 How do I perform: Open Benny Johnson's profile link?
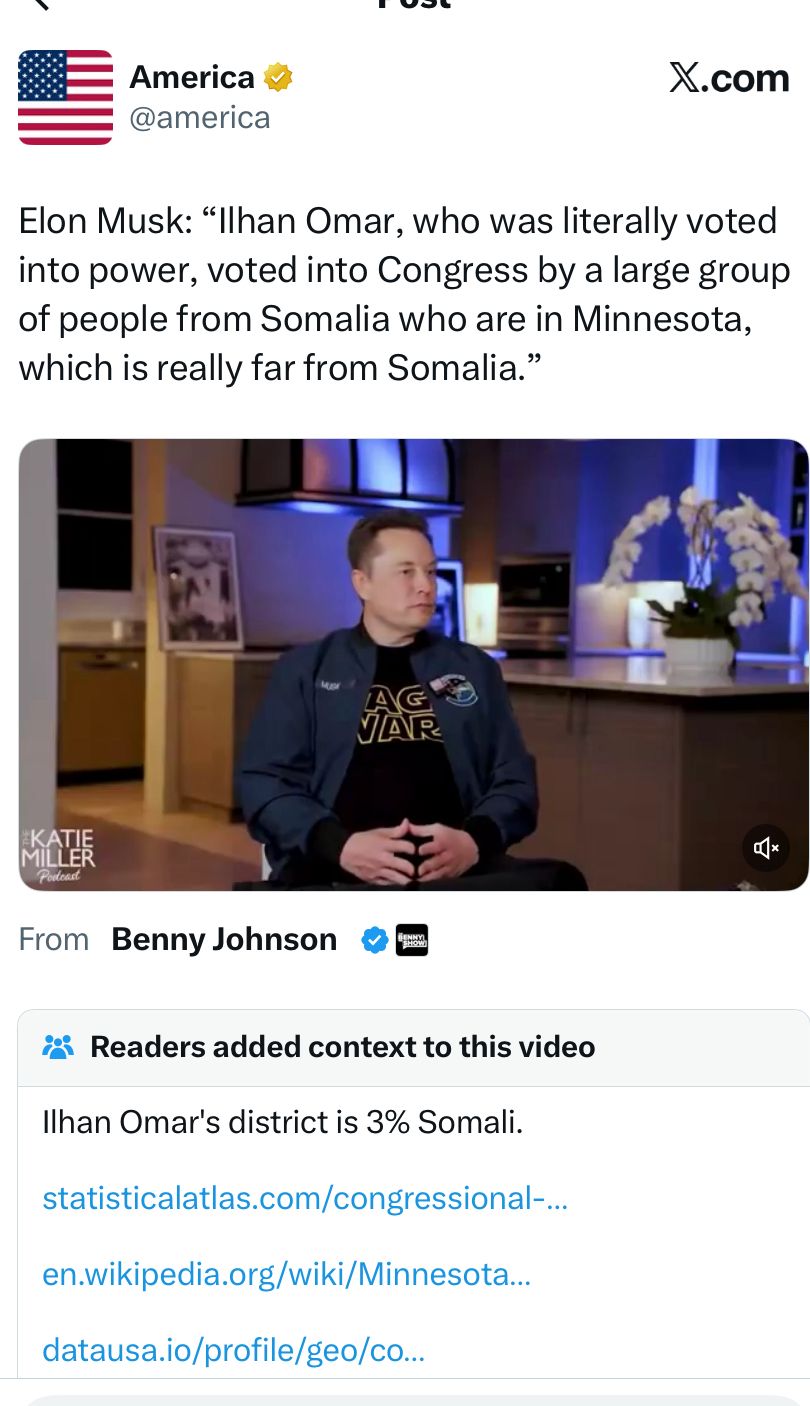(x=224, y=939)
